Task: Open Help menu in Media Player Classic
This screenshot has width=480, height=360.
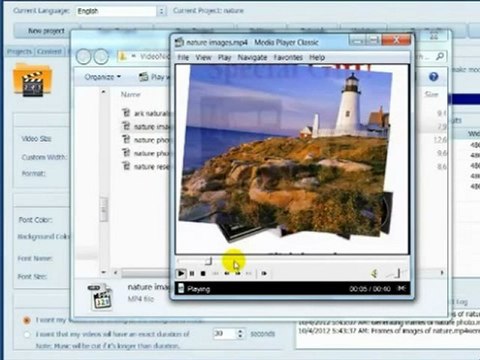Action: (317, 57)
